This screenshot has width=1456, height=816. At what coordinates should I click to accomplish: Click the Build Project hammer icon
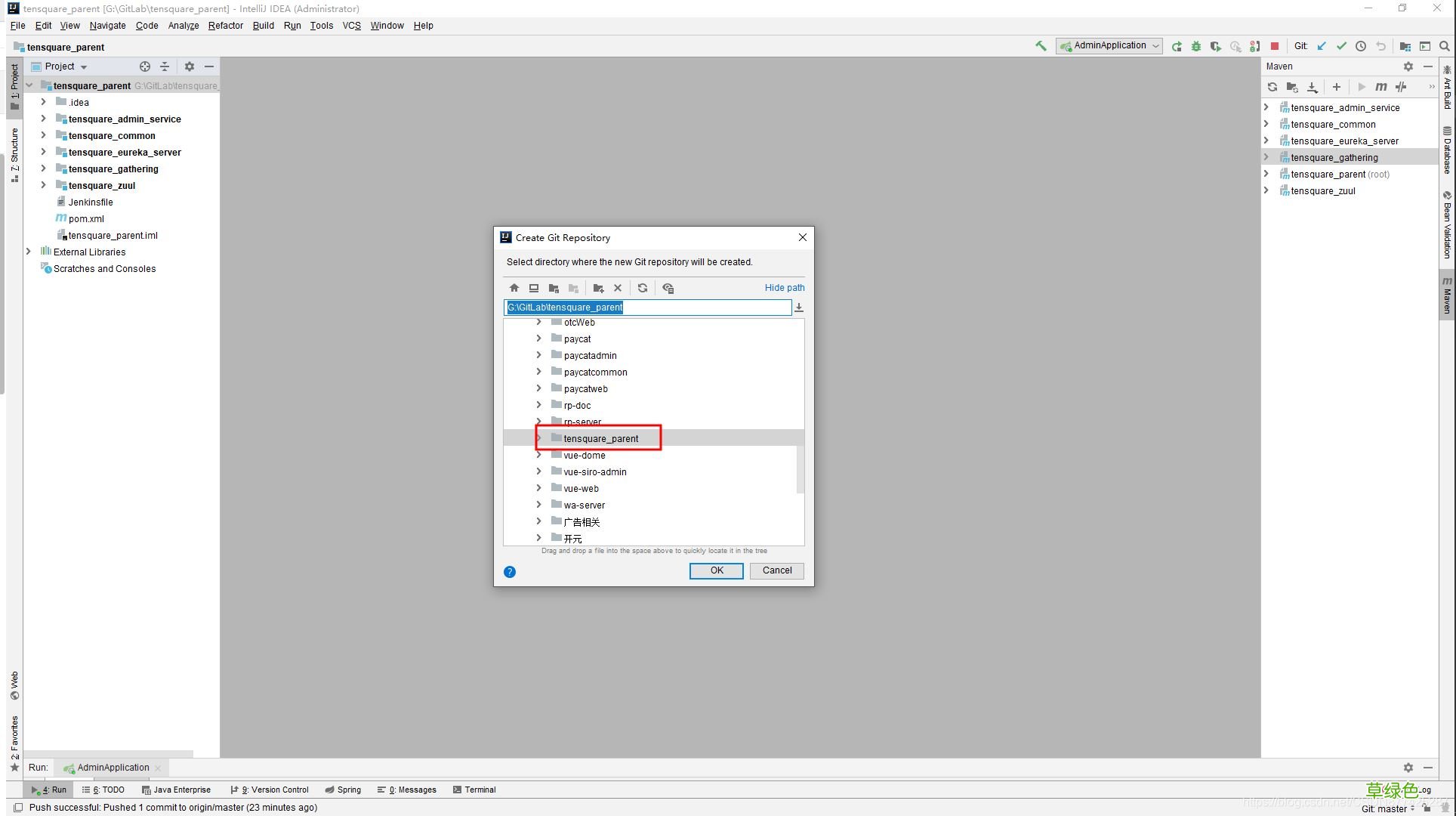pos(1041,46)
